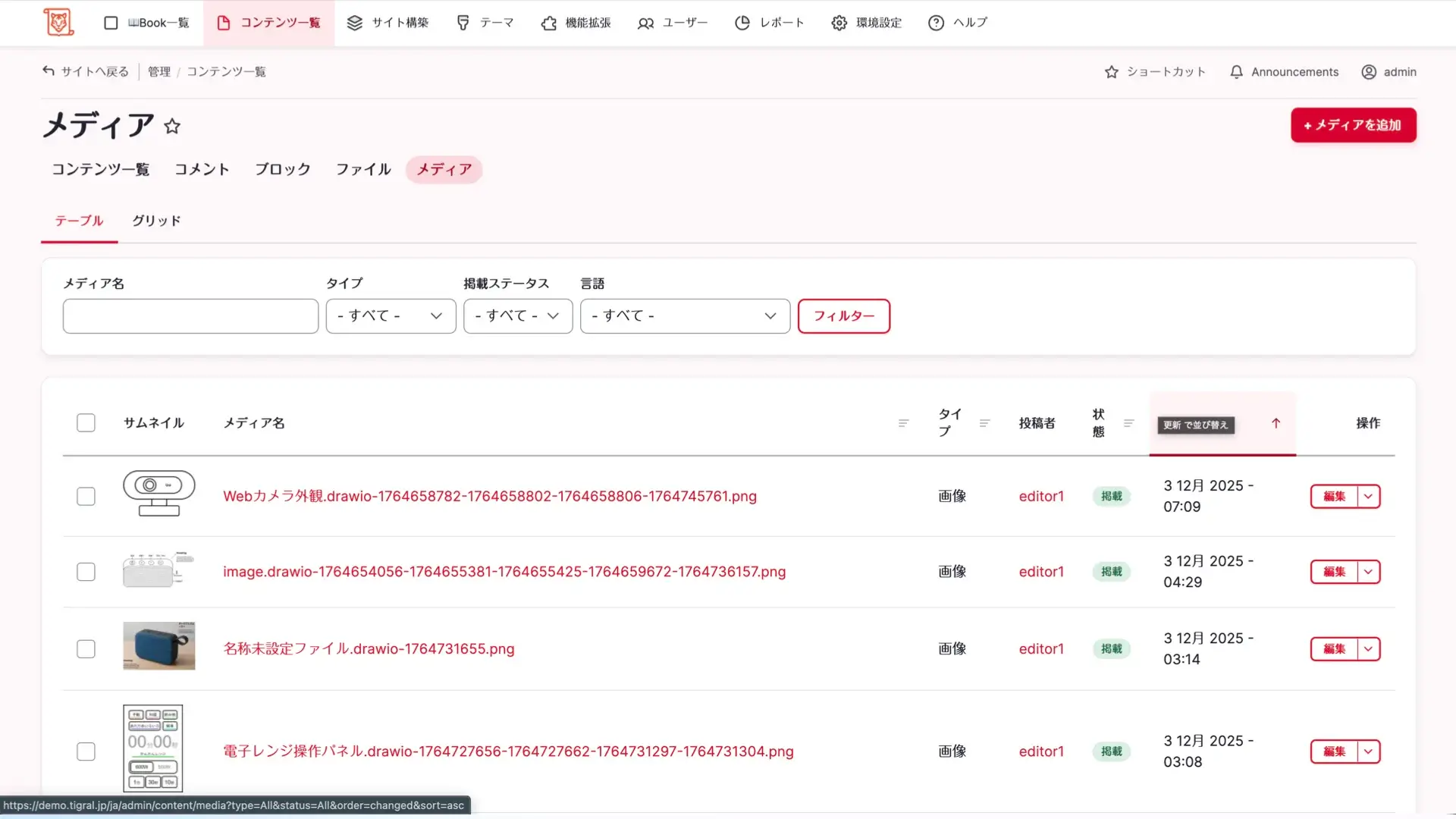The image size is (1456, 819).
Task: Toggle the select-all checkbox in table header
Action: (86, 423)
